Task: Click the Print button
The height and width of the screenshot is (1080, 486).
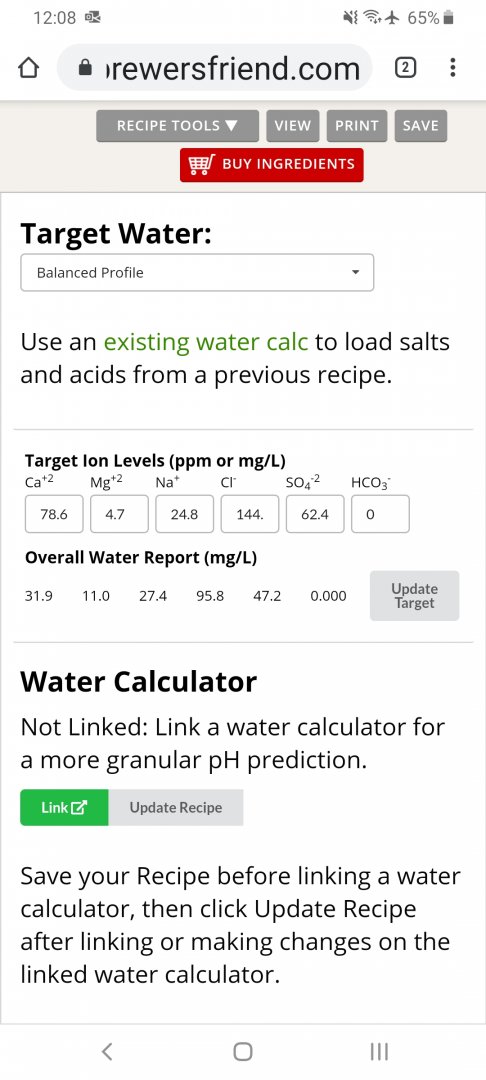Action: [357, 126]
